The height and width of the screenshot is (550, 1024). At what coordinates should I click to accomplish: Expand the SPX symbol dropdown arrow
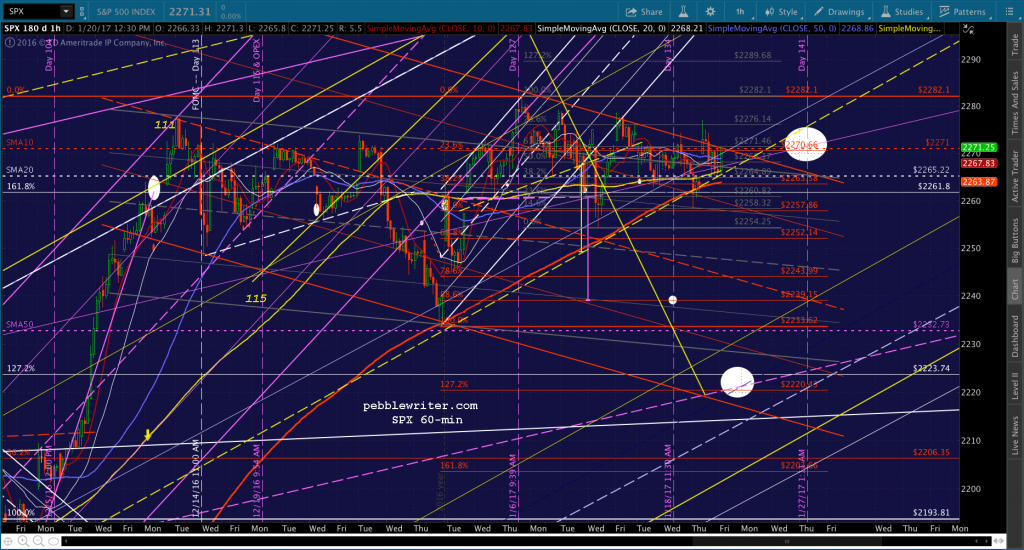click(x=66, y=12)
